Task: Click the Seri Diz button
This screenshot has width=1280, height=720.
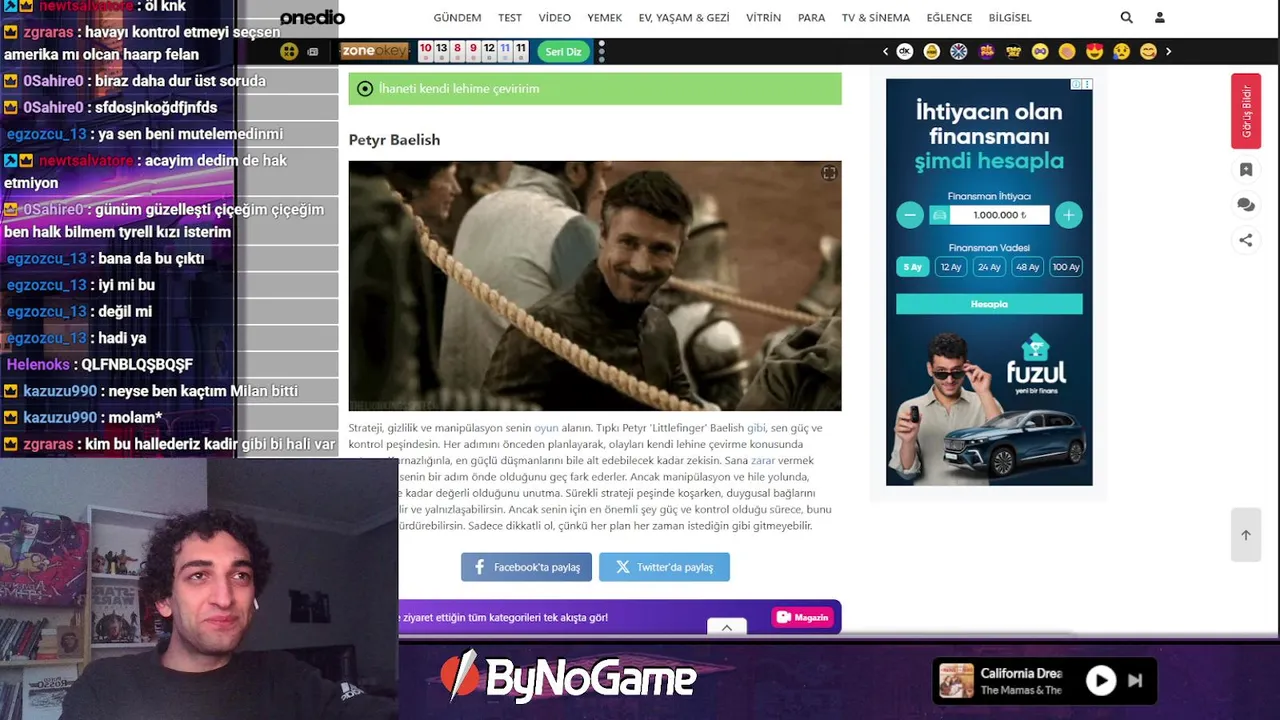Action: pyautogui.click(x=563, y=51)
